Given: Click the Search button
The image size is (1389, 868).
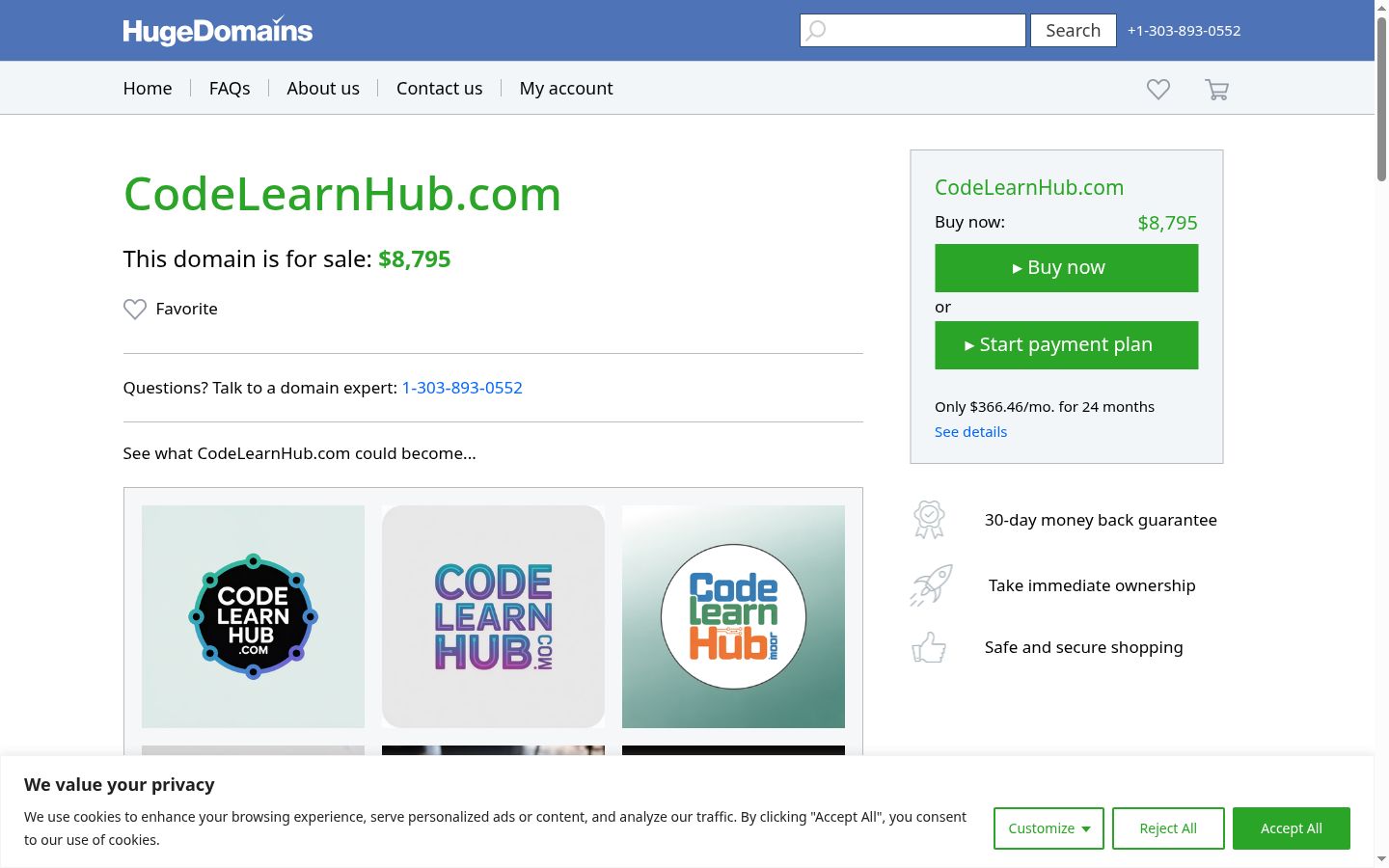Looking at the screenshot, I should click(1074, 31).
